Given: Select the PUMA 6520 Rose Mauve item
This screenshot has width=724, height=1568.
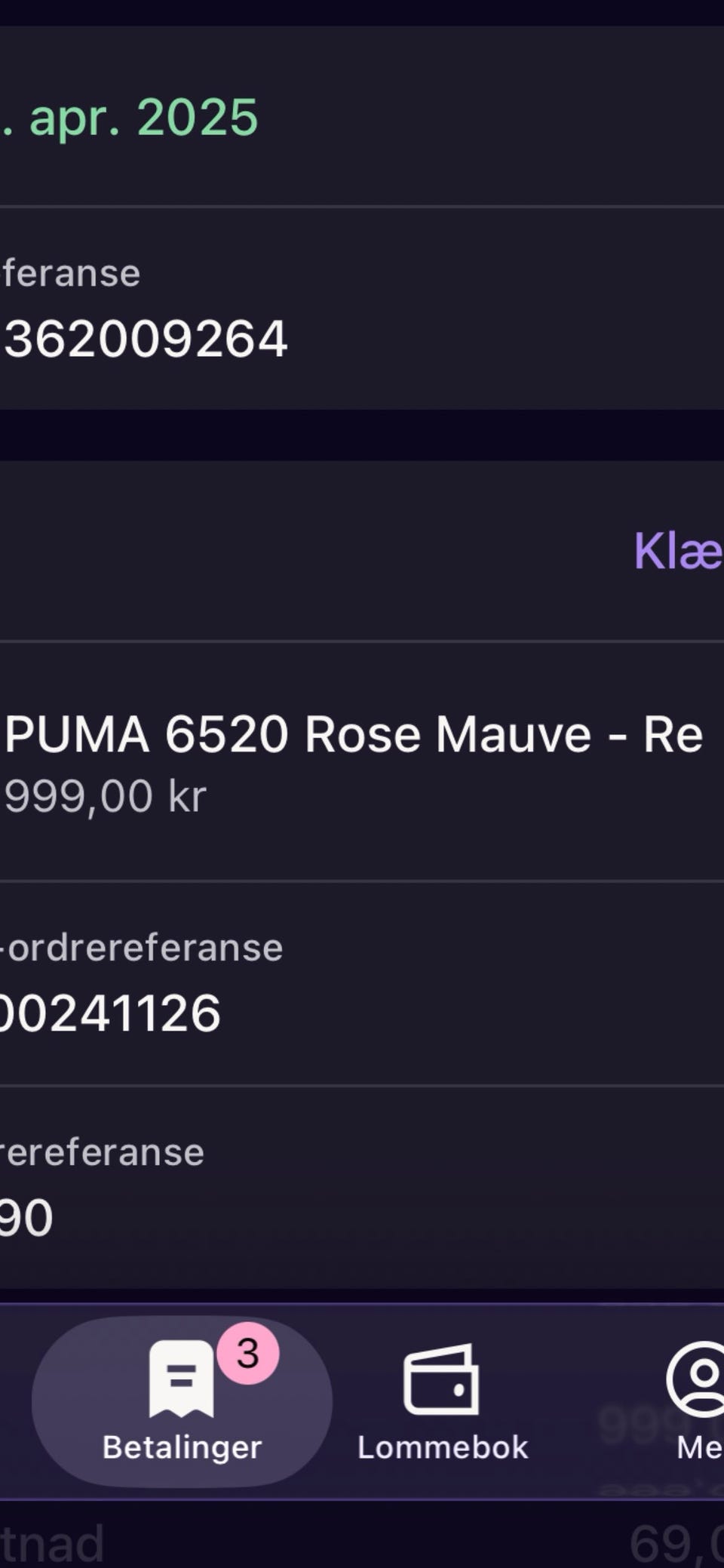Looking at the screenshot, I should [x=353, y=734].
